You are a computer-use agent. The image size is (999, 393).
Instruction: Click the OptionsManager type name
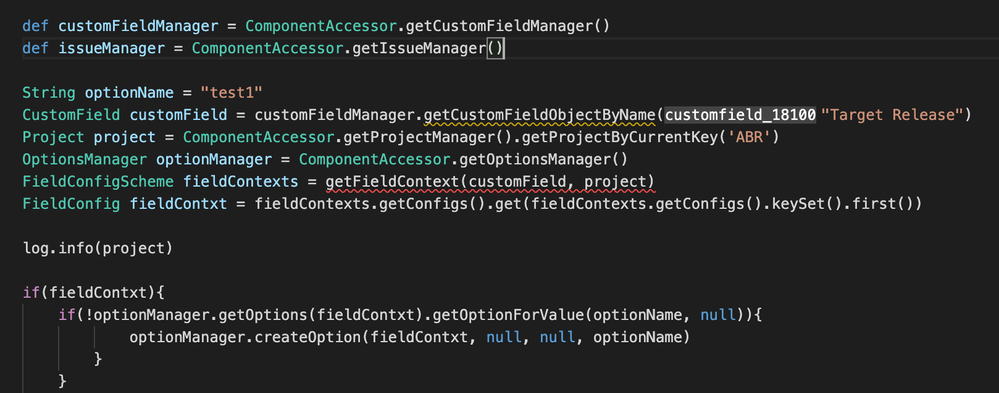pos(85,160)
